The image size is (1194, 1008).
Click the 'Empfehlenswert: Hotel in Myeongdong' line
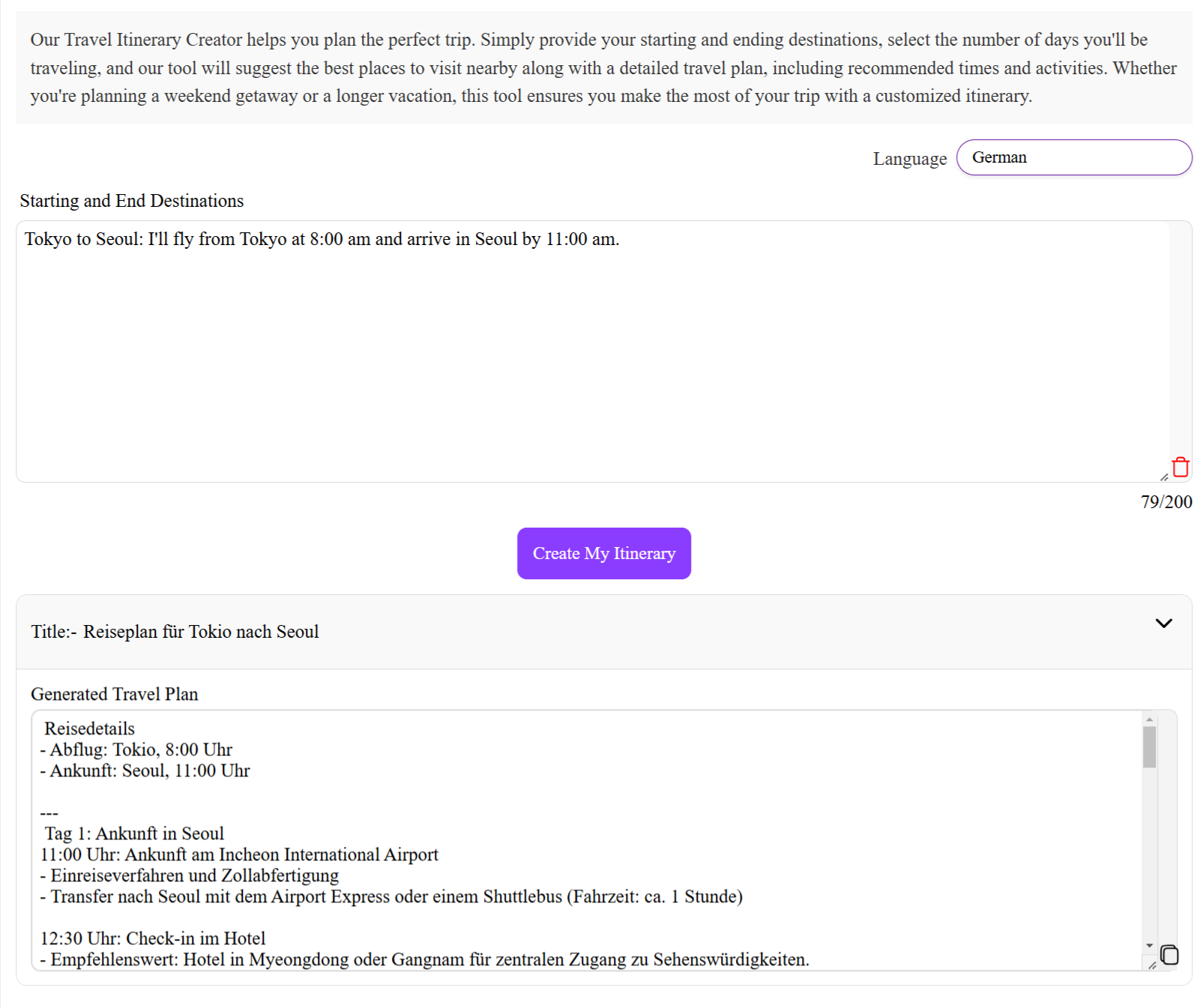click(425, 959)
